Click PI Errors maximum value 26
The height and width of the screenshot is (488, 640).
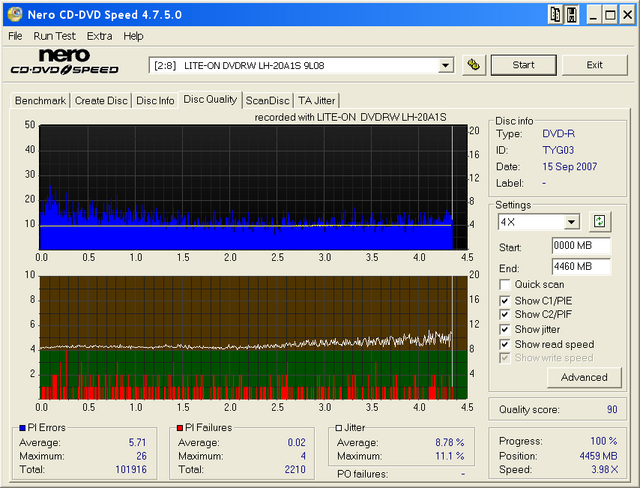point(141,456)
